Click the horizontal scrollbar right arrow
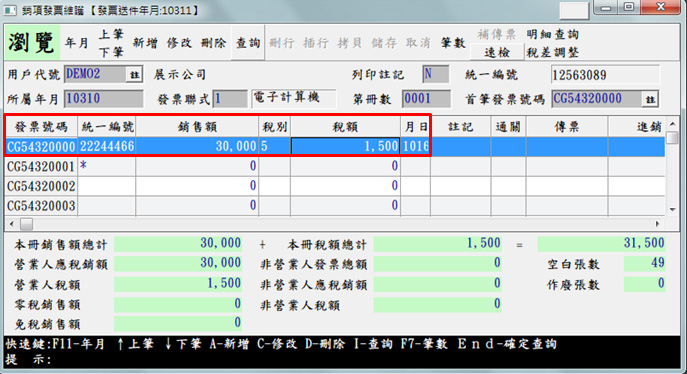This screenshot has width=687, height=374. tap(657, 224)
